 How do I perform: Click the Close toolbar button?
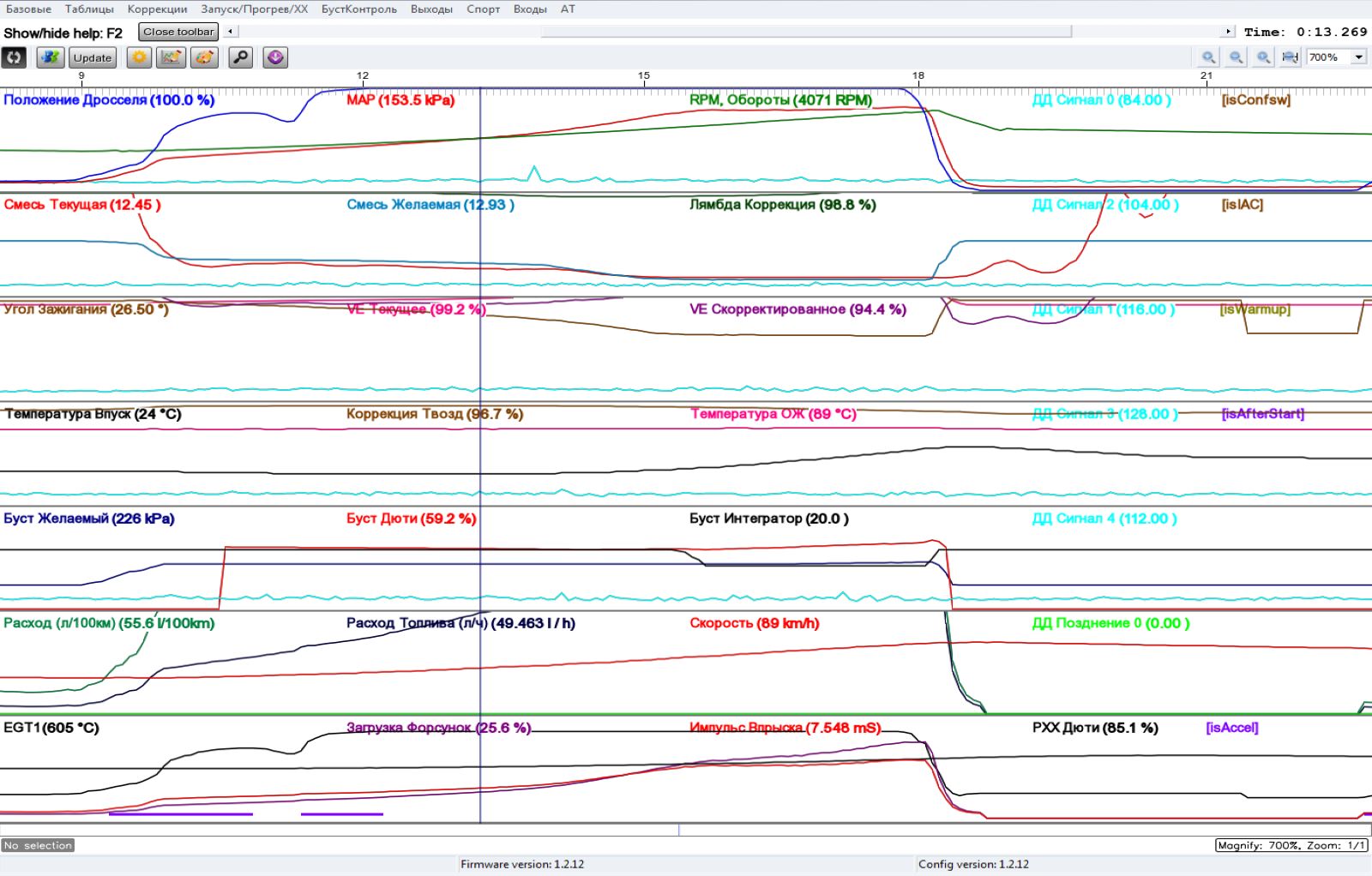click(178, 32)
